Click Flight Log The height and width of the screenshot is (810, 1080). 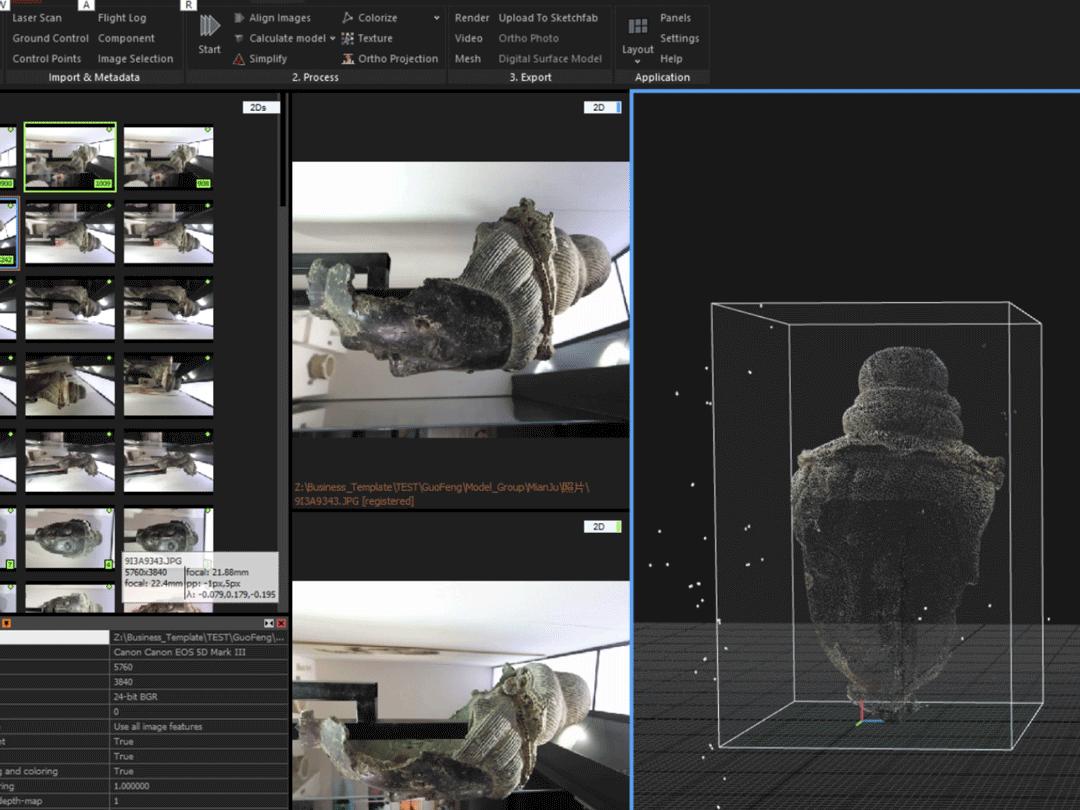pyautogui.click(x=122, y=18)
